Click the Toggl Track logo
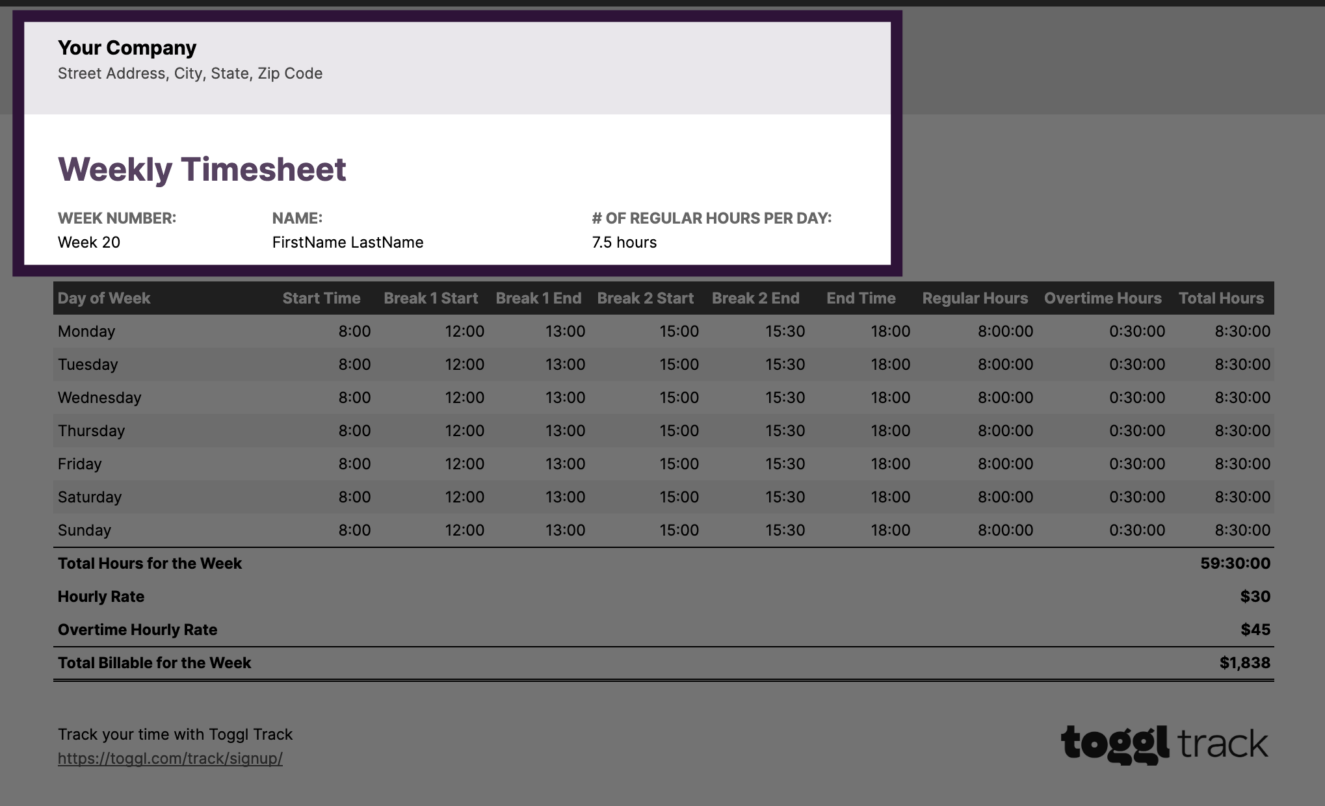 (x=1163, y=744)
